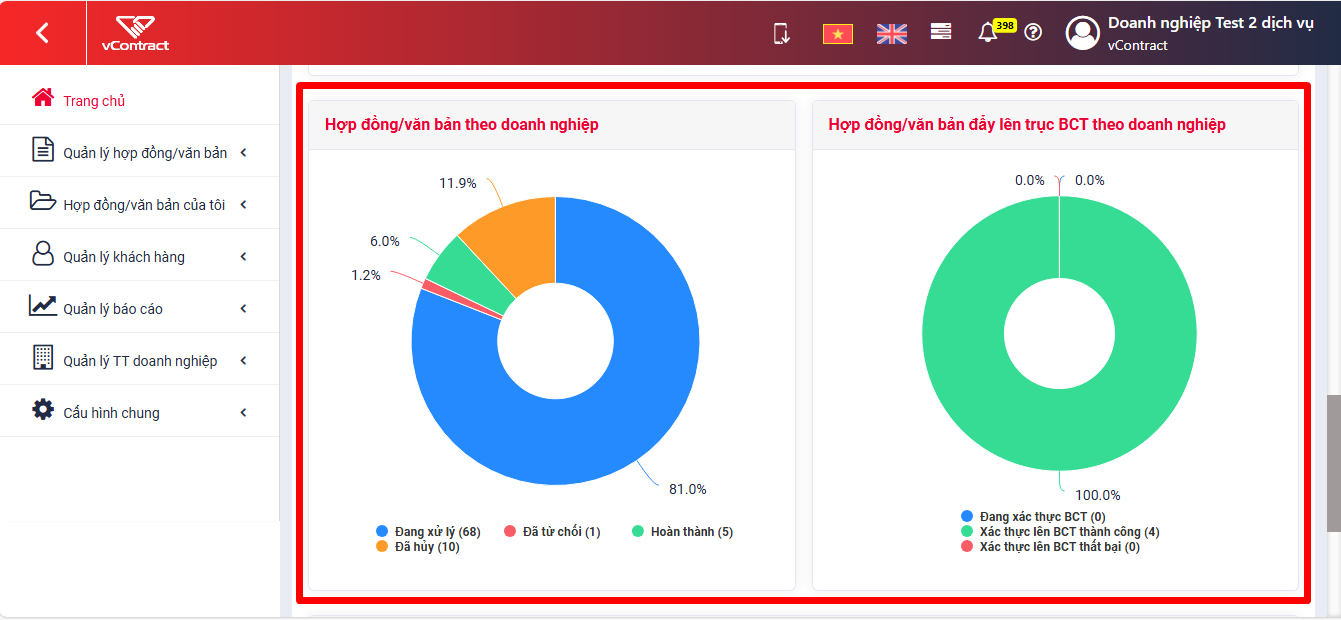Expand the Cấu hình chung chevron
Image resolution: width=1341 pixels, height=620 pixels.
243,413
